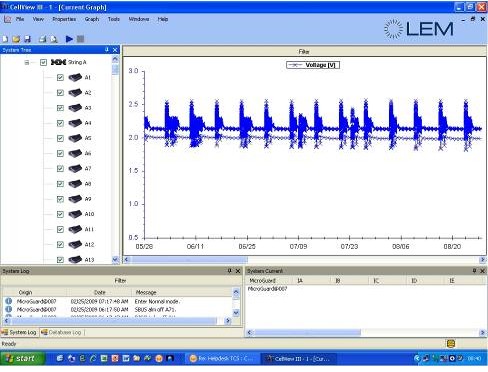488x372 pixels.
Task: Click the Filter bar above the graph
Action: (x=304, y=51)
